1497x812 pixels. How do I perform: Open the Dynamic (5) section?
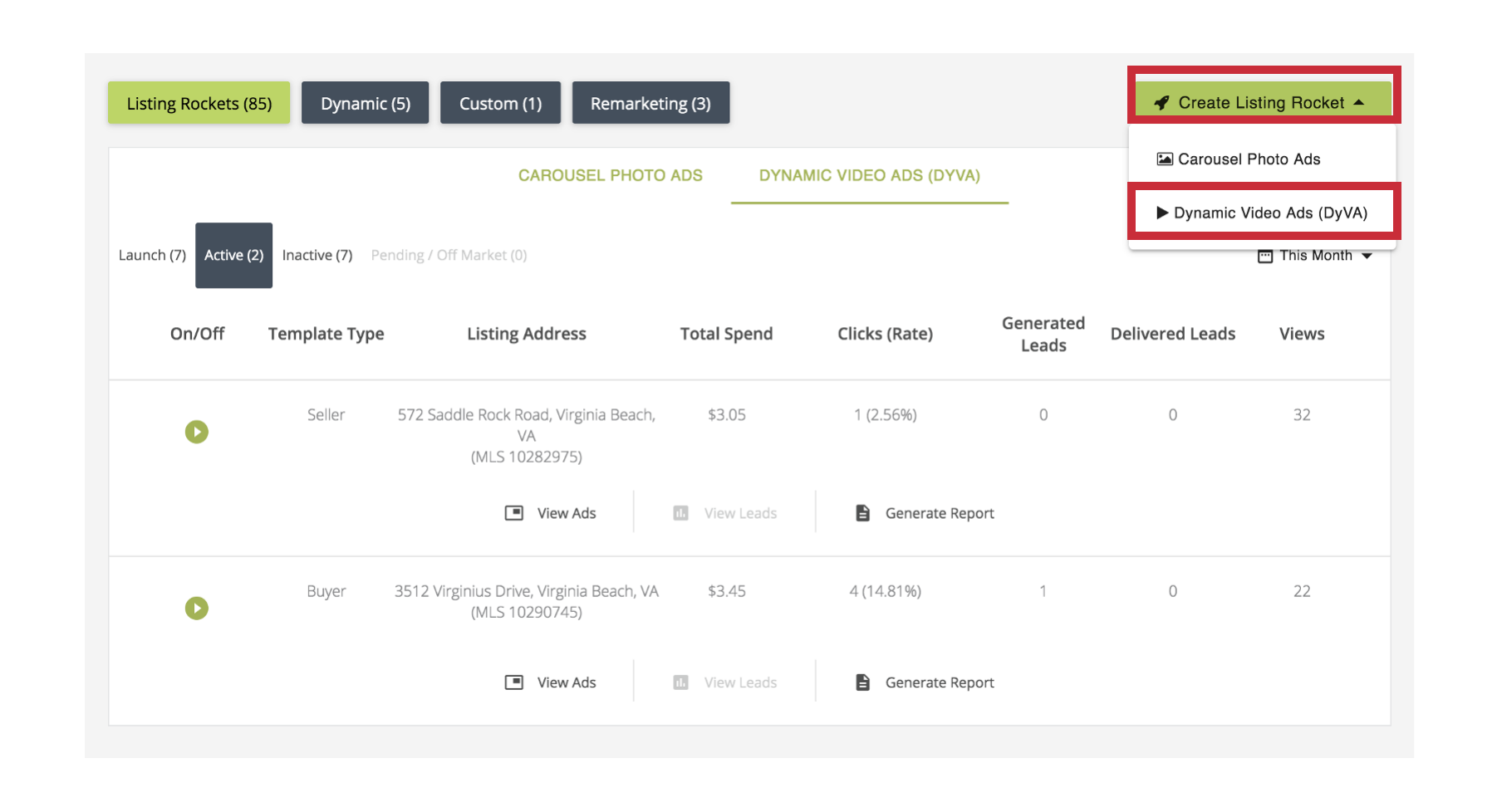(366, 104)
